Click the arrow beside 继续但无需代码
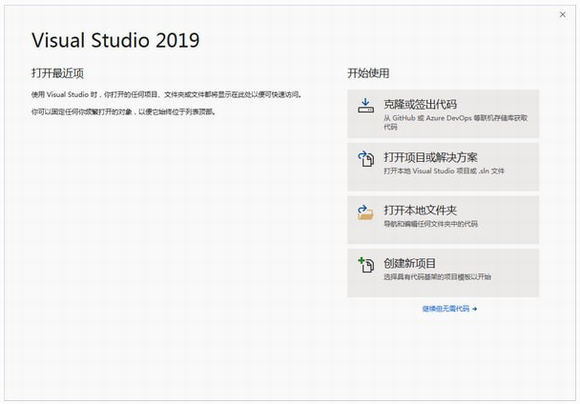The width and height of the screenshot is (580, 404). [x=475, y=309]
